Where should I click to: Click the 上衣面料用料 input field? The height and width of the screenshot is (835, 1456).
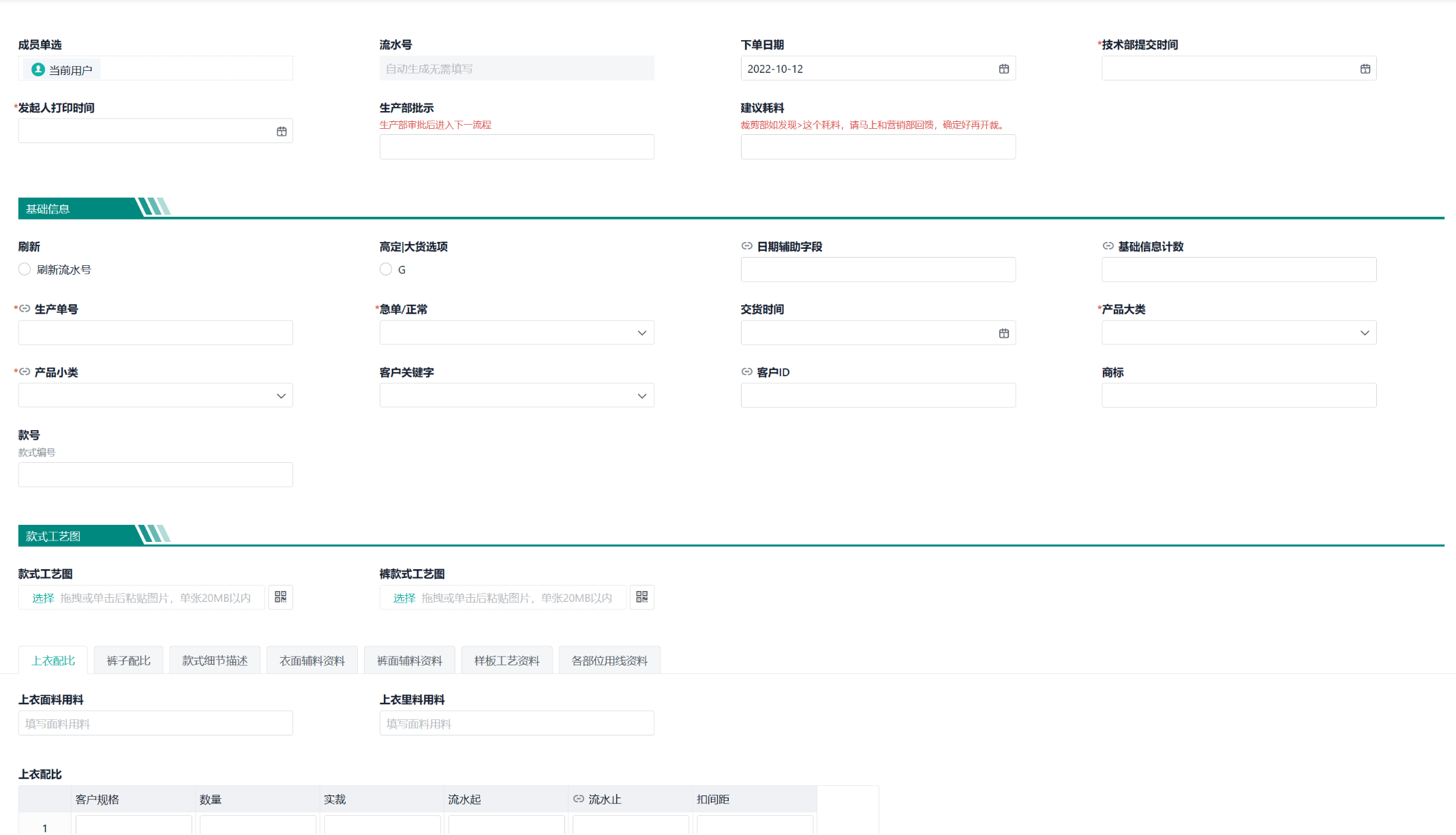[x=155, y=723]
